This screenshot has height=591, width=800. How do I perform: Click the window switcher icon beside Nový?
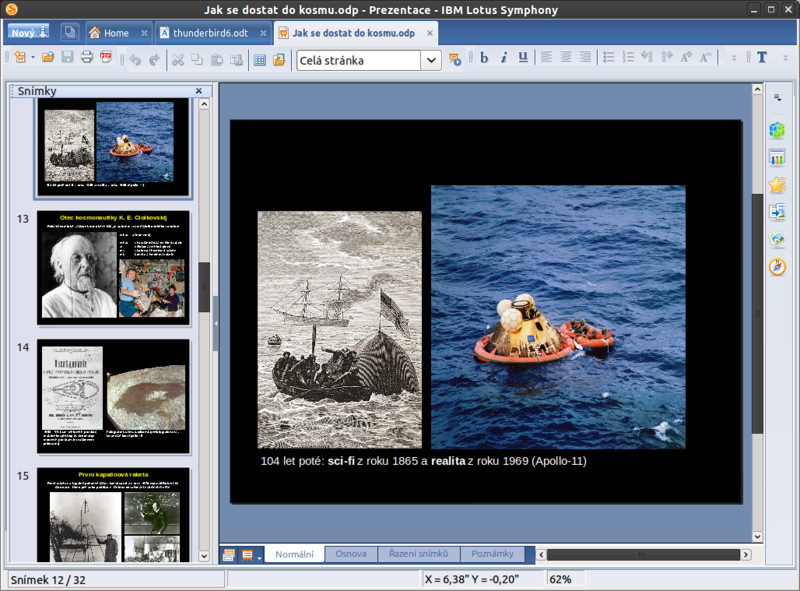[x=70, y=33]
